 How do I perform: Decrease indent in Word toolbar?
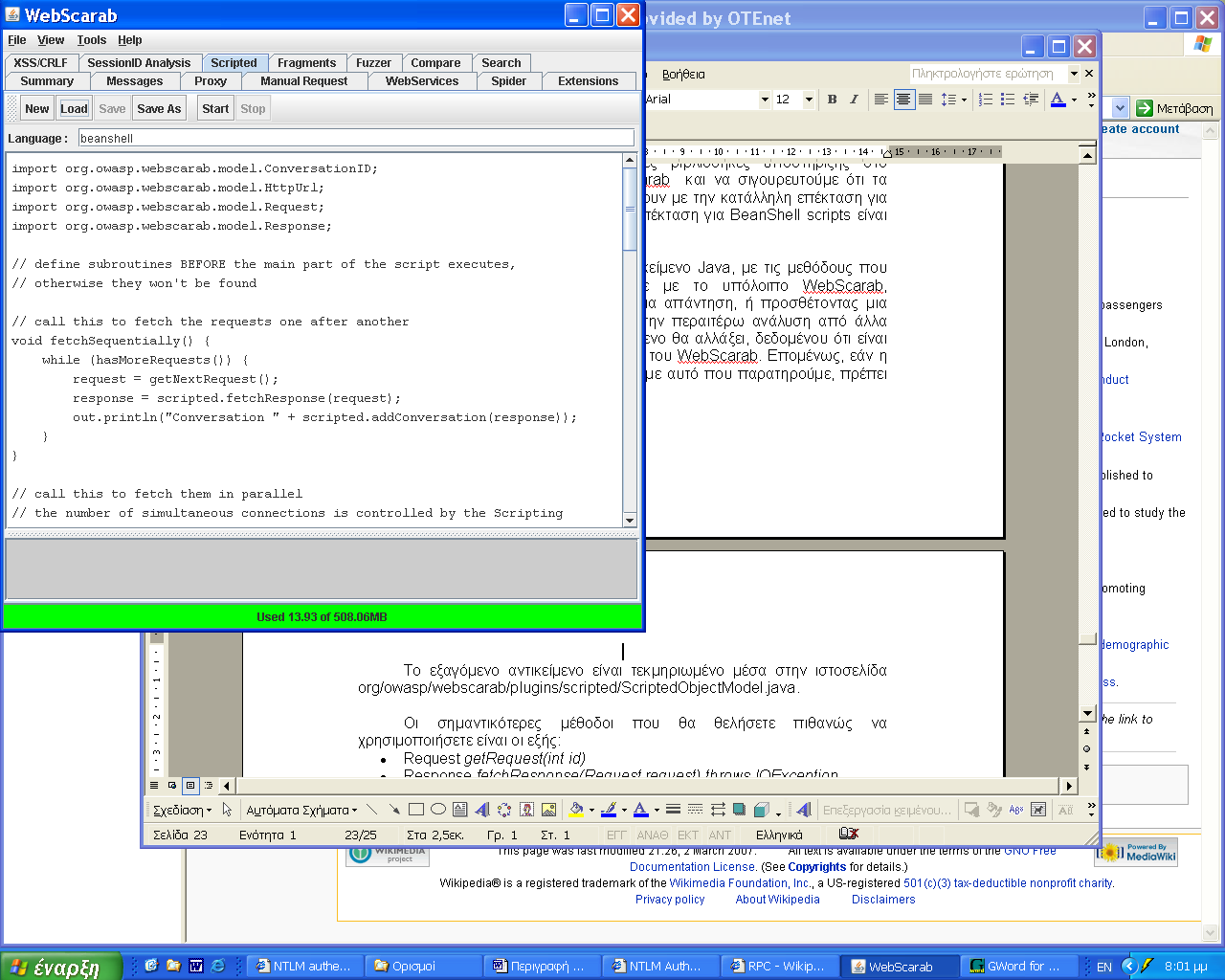click(x=1031, y=100)
